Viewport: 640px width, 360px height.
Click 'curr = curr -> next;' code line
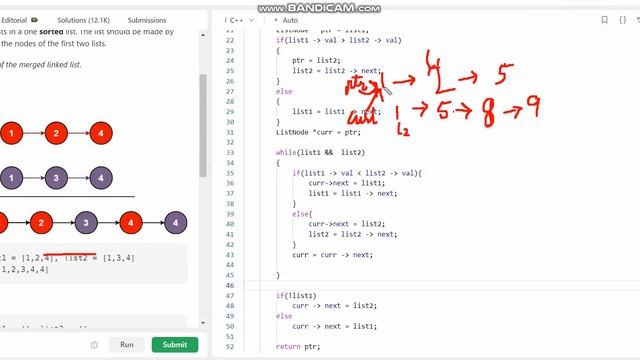[333, 255]
